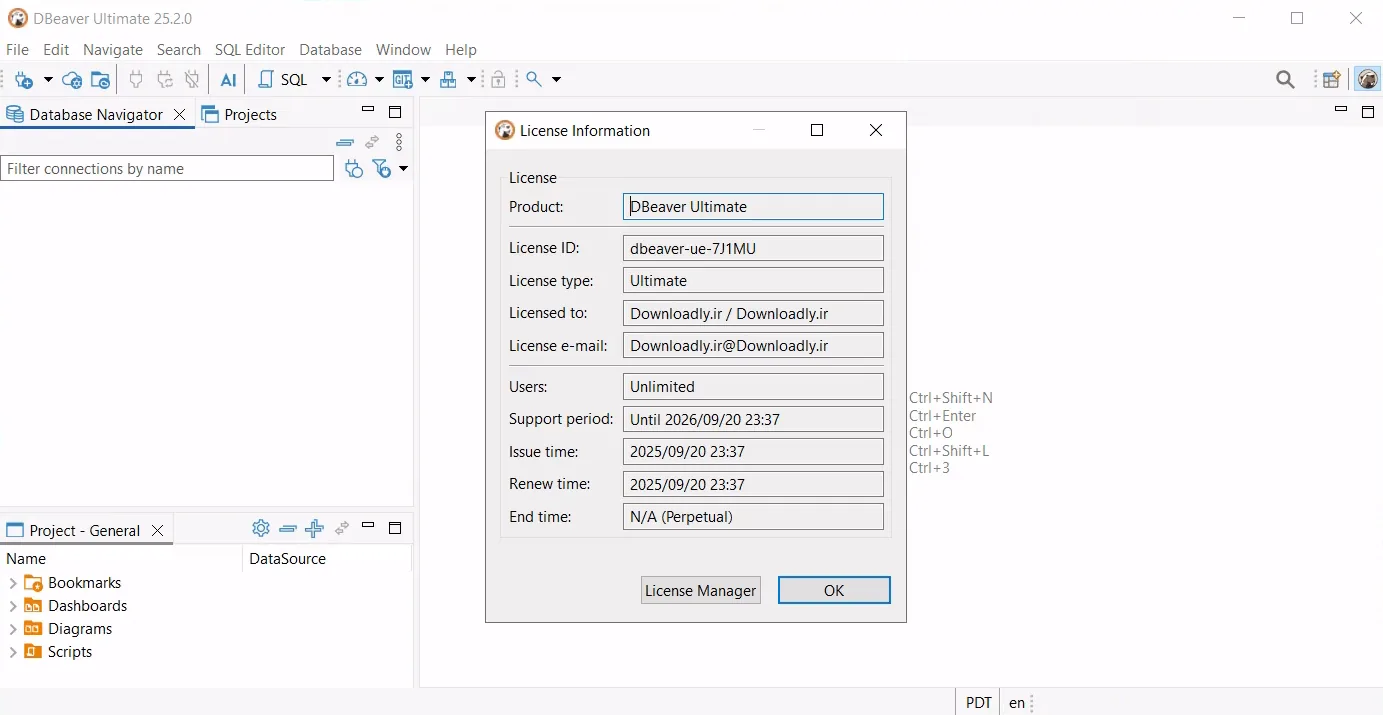Click the small blue magnifier search toolbar icon

[534, 79]
